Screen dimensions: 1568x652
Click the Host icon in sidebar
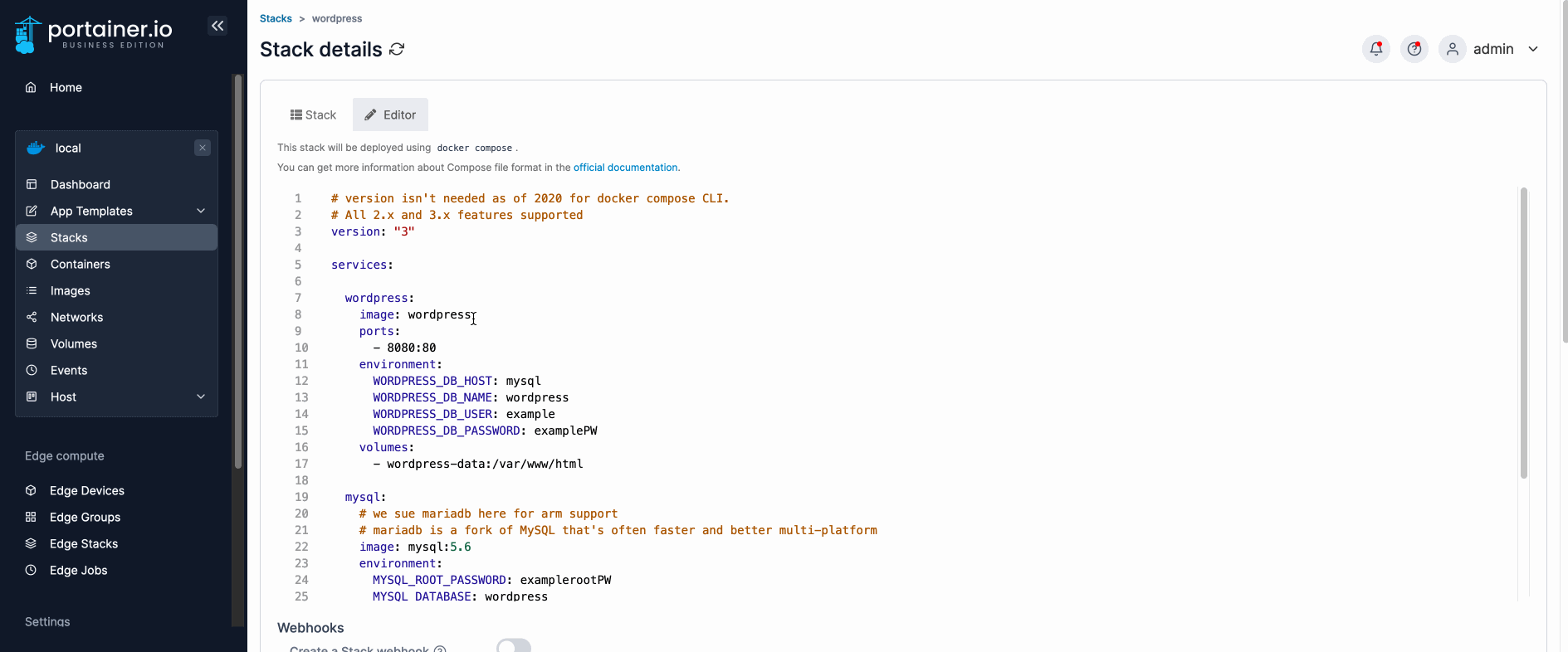(32, 397)
